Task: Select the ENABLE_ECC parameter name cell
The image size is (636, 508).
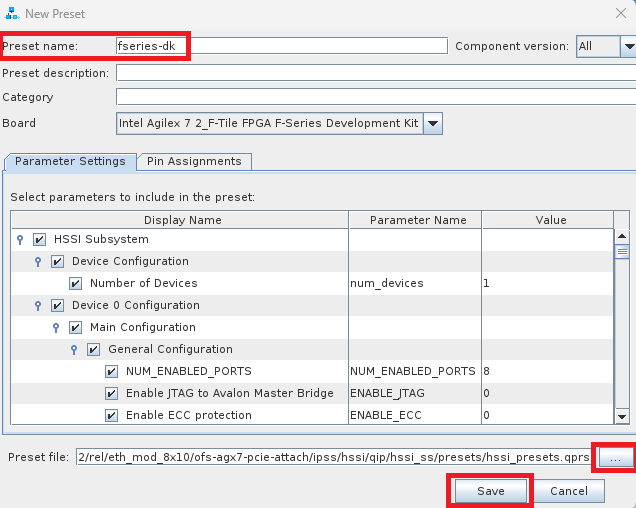Action: (415, 415)
